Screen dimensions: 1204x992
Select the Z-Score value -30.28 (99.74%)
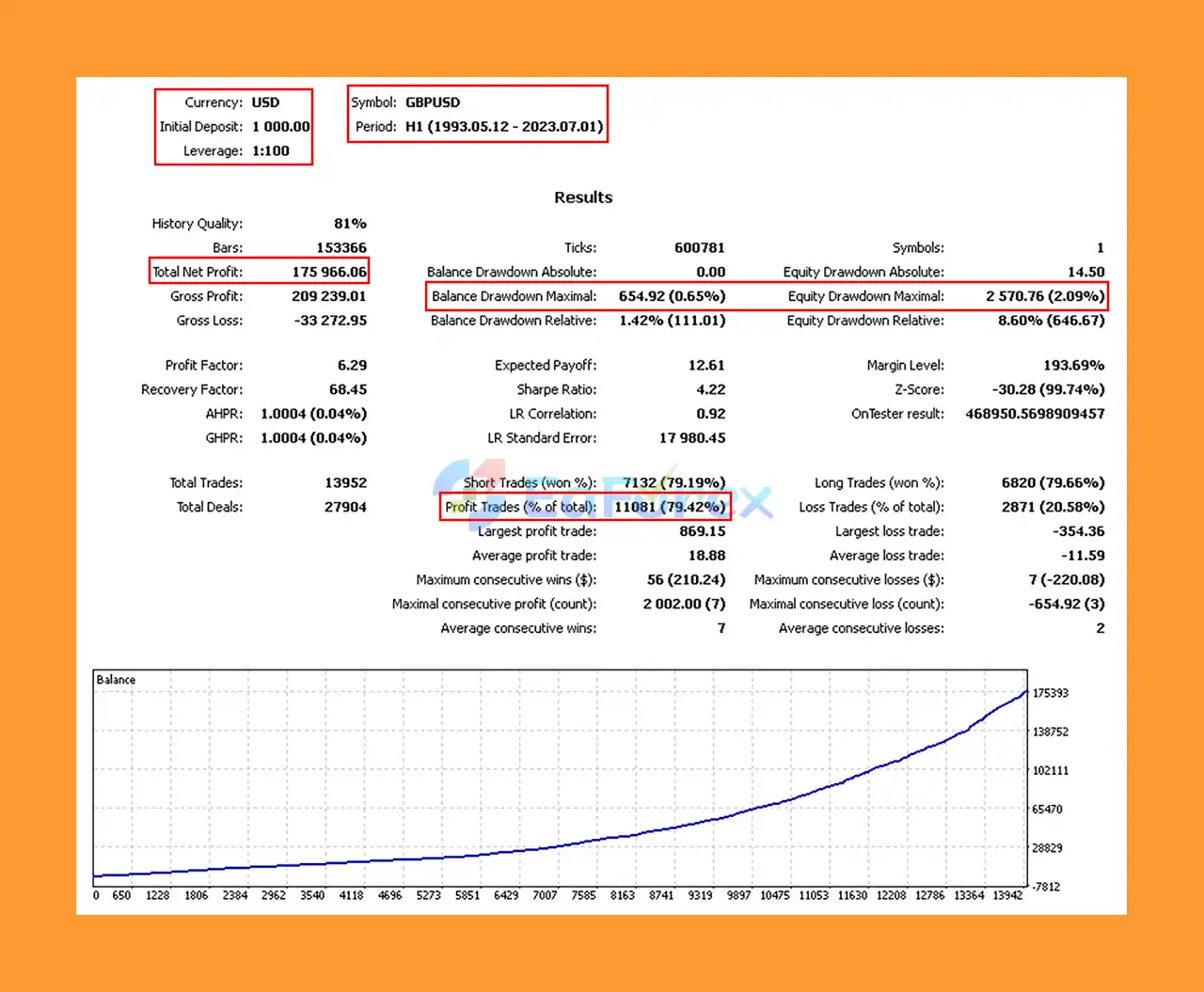point(1049,389)
